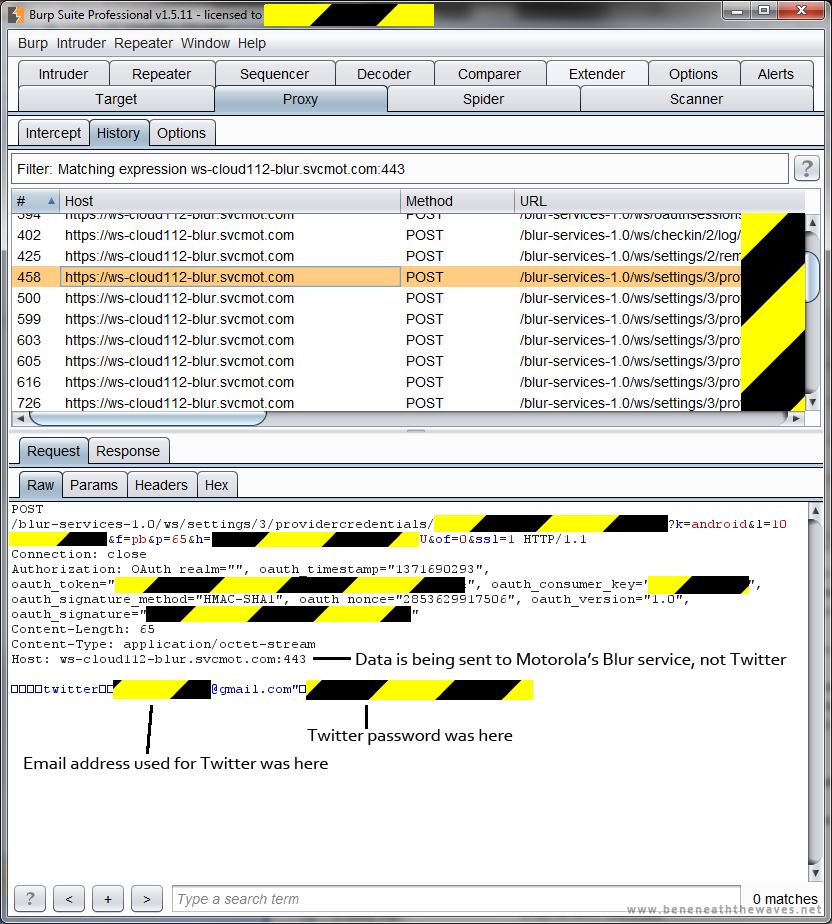Switch to the Sequencer tab
832x924 pixels.
[275, 74]
